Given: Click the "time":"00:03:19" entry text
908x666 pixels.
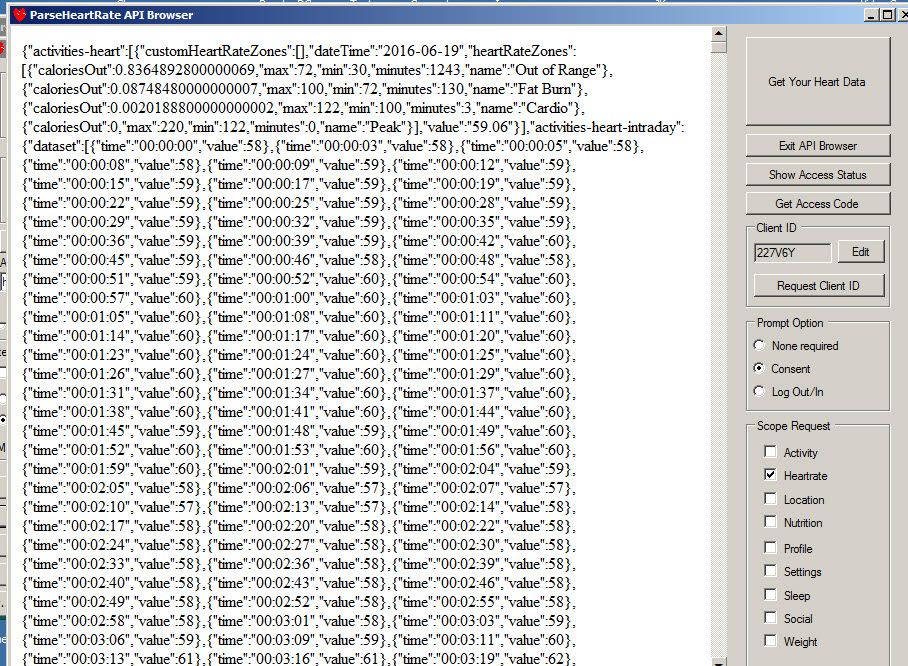Looking at the screenshot, I should (x=483, y=658).
